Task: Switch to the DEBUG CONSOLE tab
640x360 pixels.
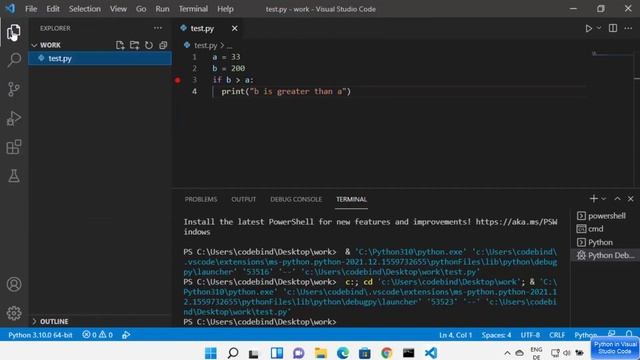Action: [x=296, y=199]
